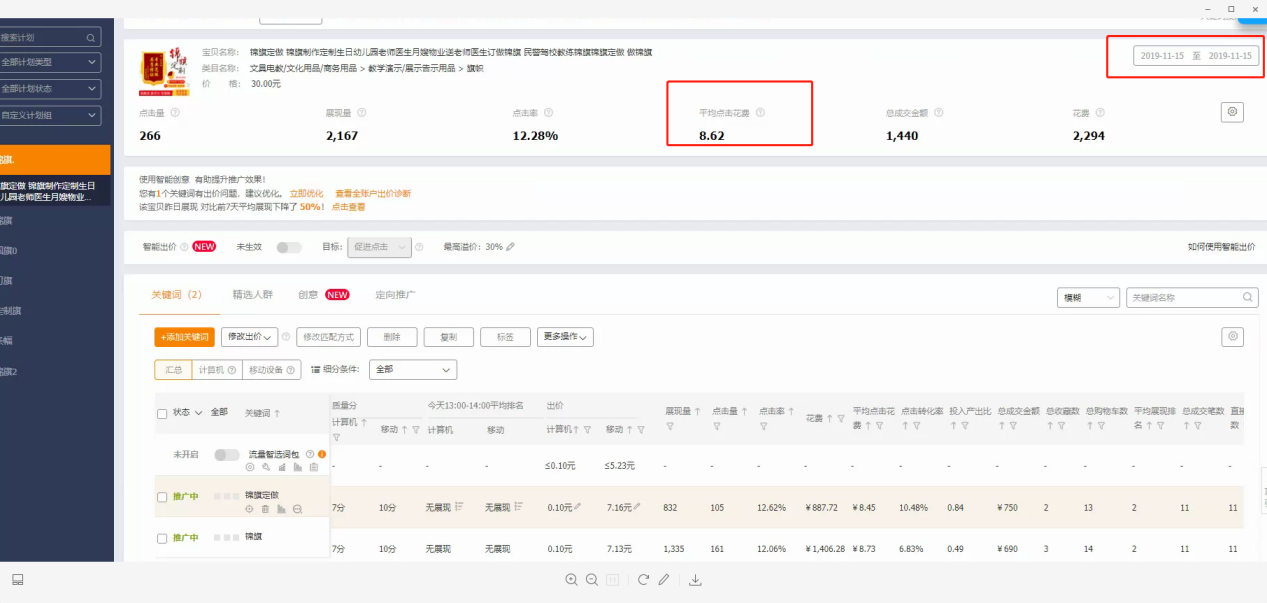Toggle the 智能出价 未生效 switch

[x=288, y=247]
